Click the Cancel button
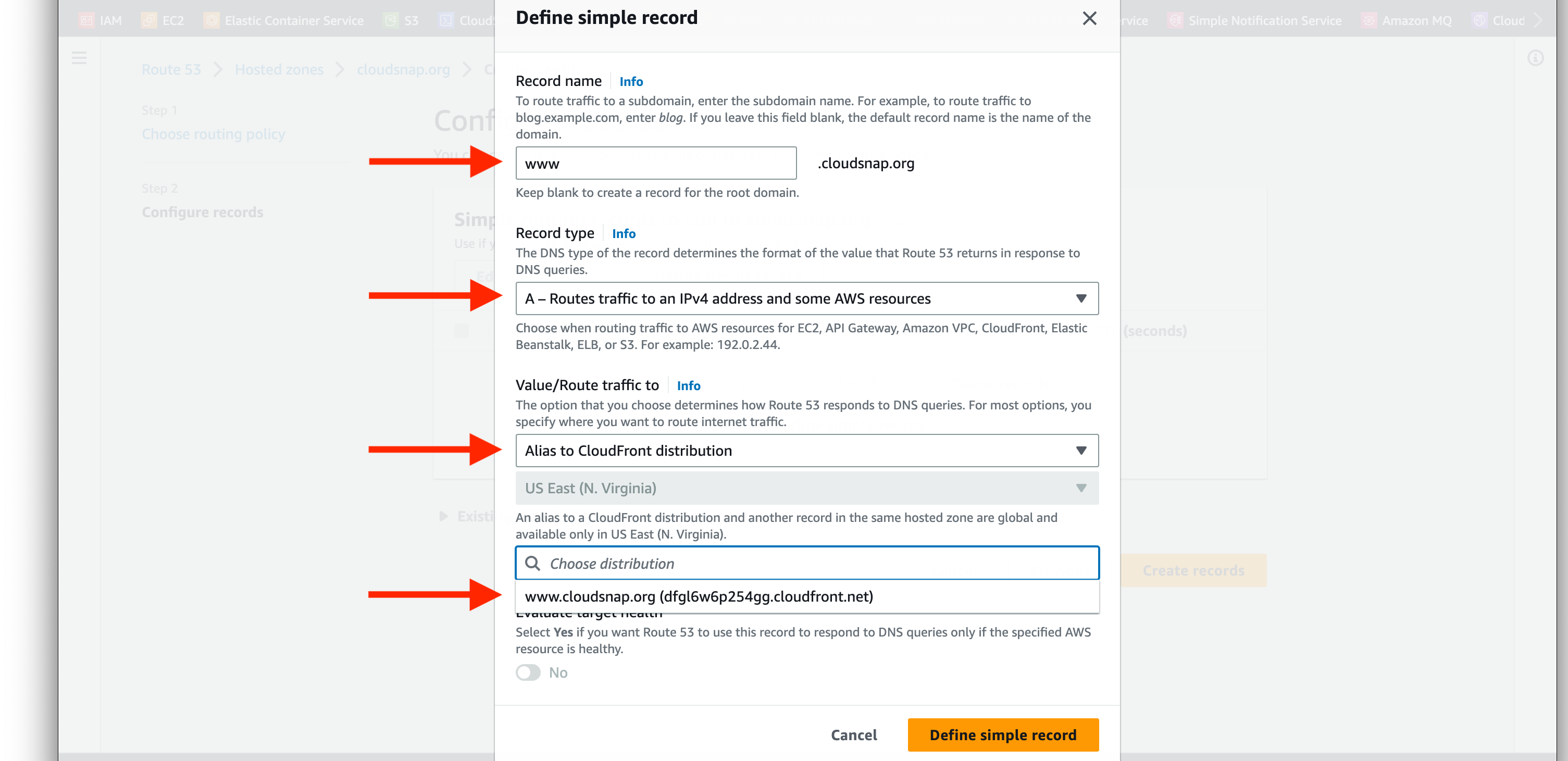The image size is (1568, 761). (x=853, y=735)
